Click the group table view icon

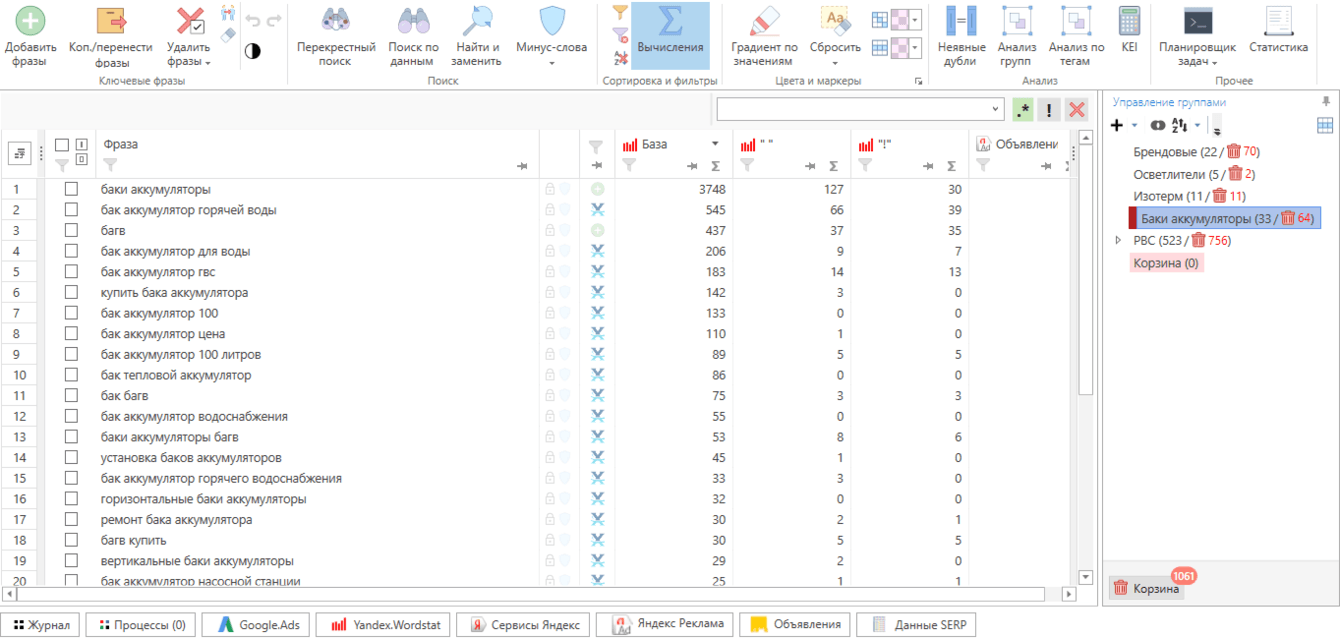point(1325,125)
